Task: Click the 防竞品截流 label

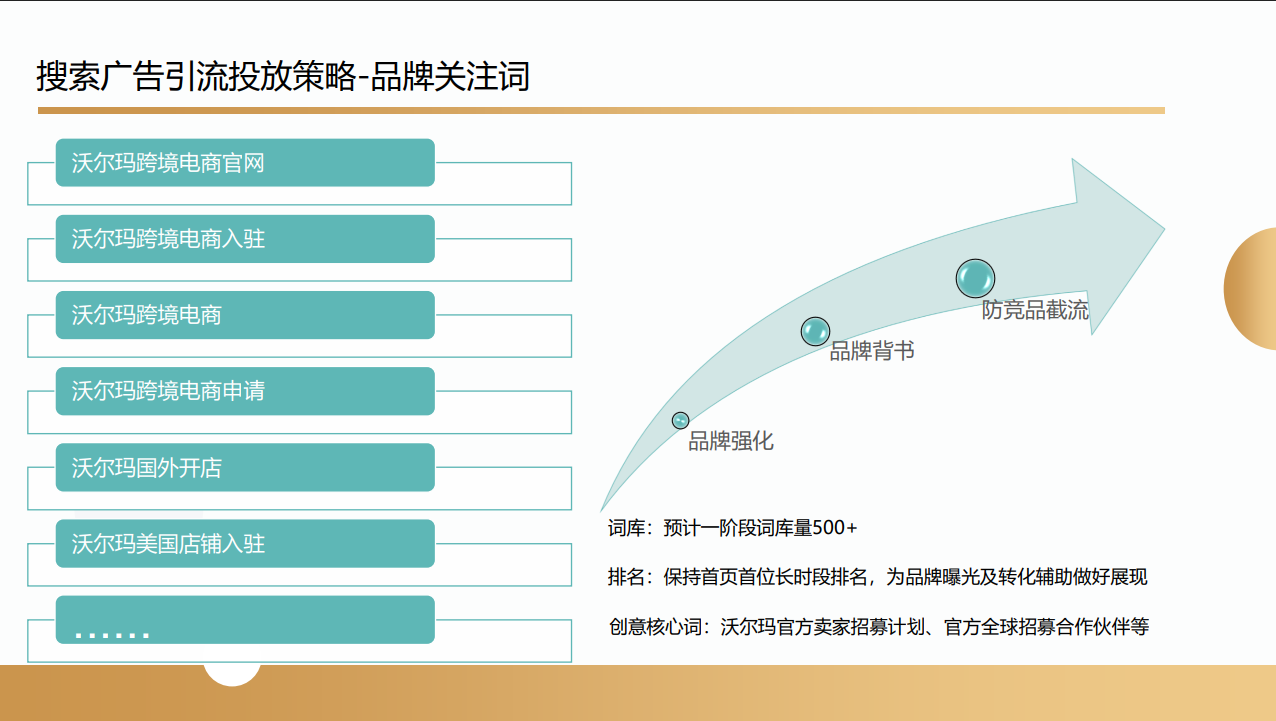Action: (x=1035, y=310)
